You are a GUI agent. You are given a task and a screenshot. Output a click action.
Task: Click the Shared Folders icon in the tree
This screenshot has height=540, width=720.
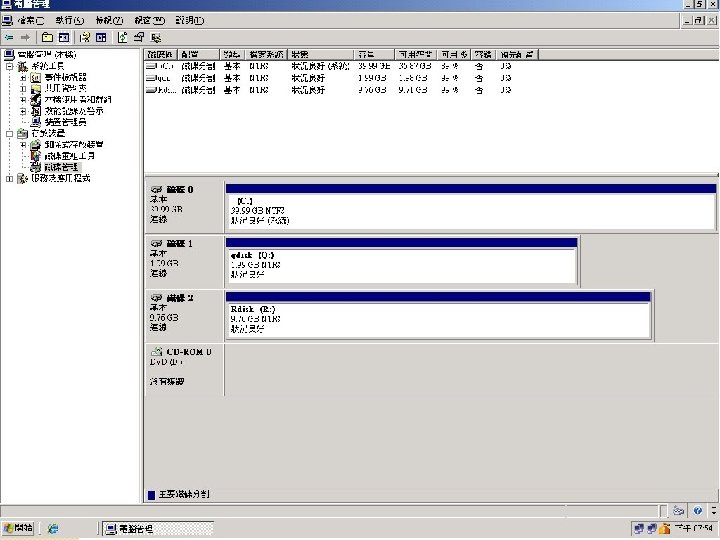[x=36, y=88]
